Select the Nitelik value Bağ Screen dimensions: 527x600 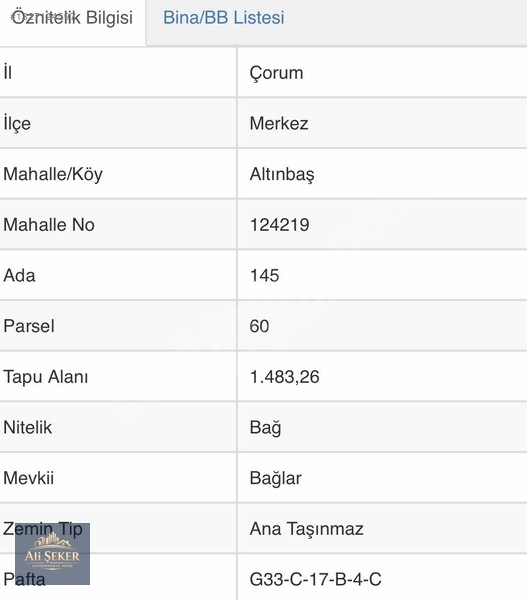tap(265, 428)
